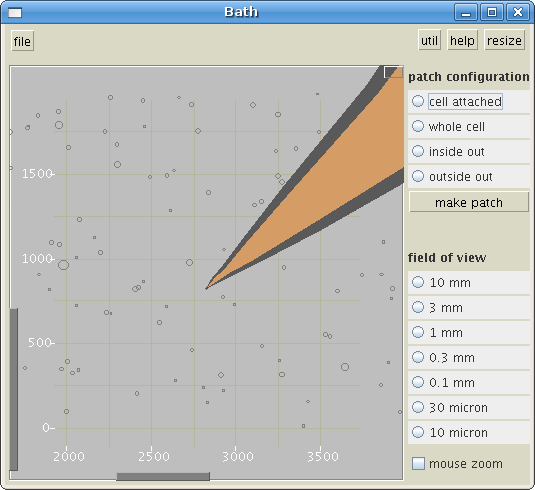535x490 pixels.
Task: Choose the 0.3 mm field of view
Action: click(x=468, y=357)
